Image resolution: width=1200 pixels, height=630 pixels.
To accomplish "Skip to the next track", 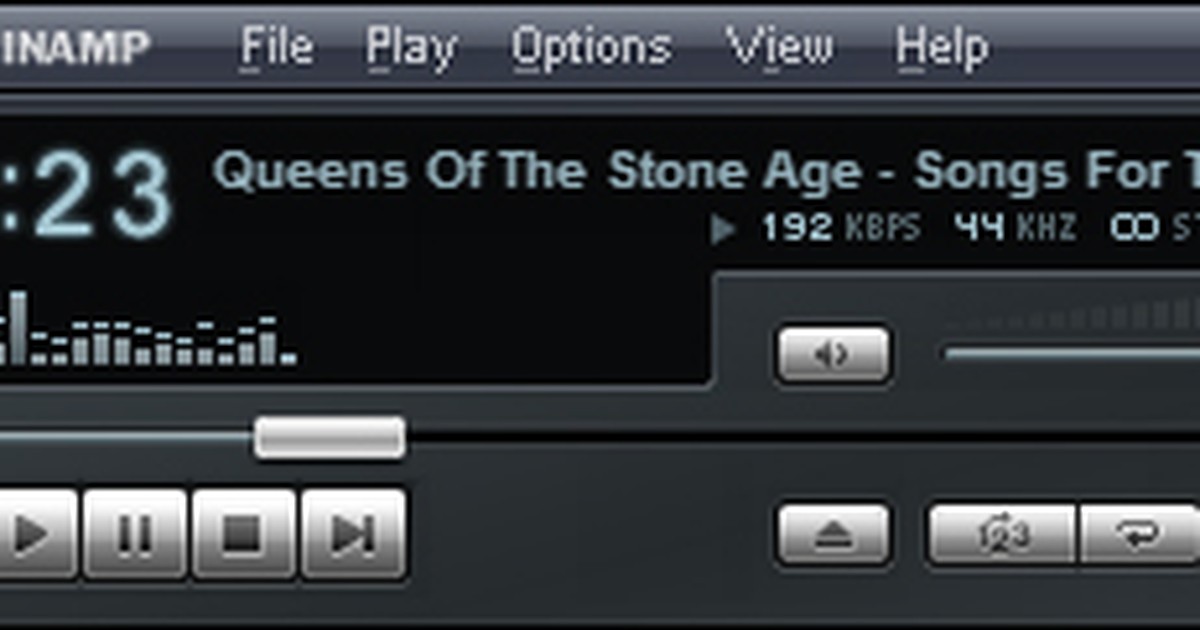I will coord(353,534).
